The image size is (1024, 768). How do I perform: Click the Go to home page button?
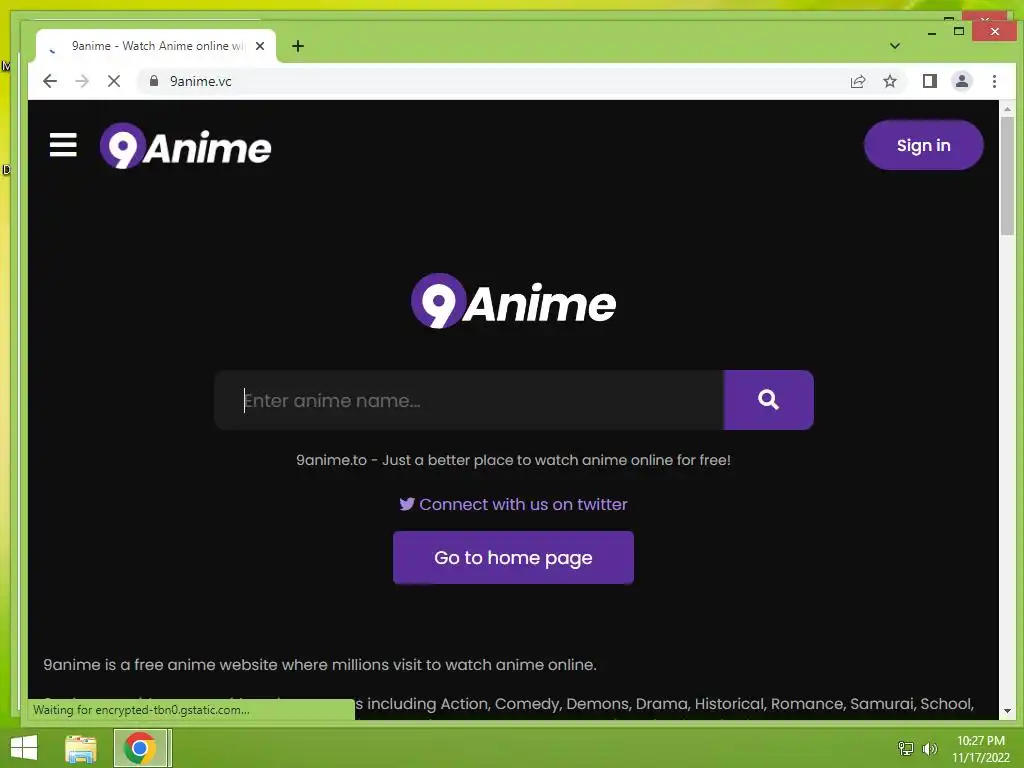513,557
